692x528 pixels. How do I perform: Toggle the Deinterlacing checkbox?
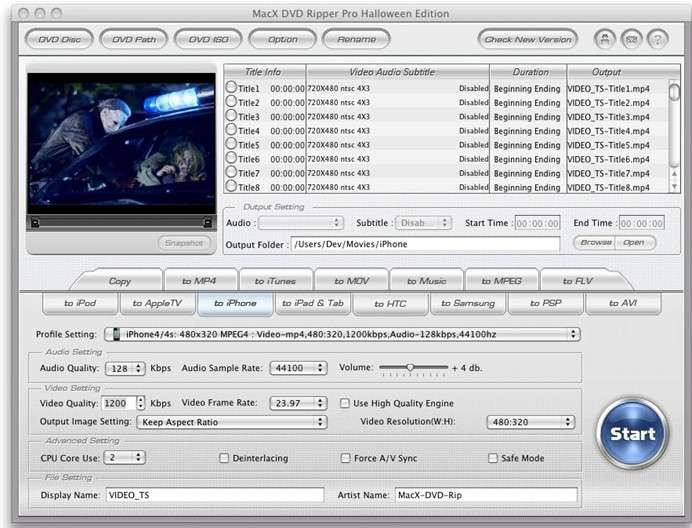point(224,458)
